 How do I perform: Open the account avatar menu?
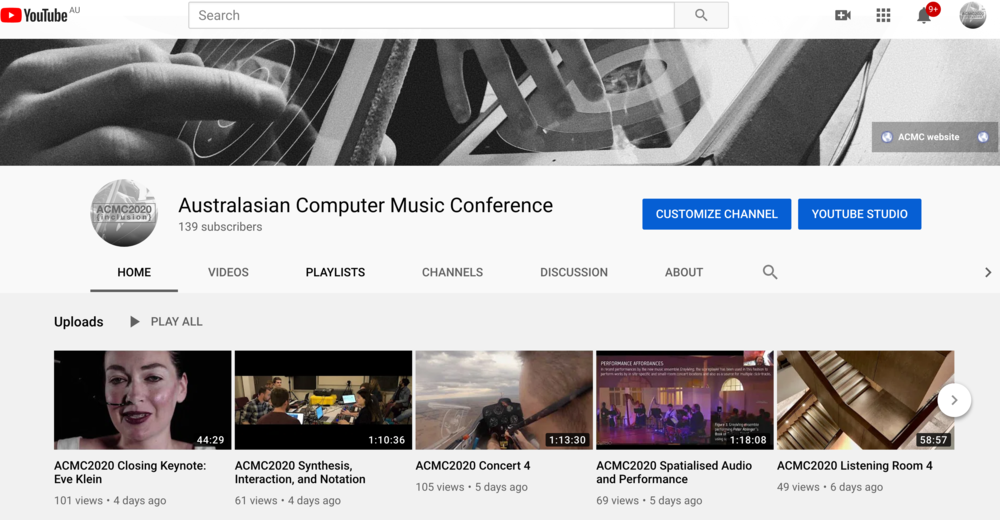tap(973, 15)
